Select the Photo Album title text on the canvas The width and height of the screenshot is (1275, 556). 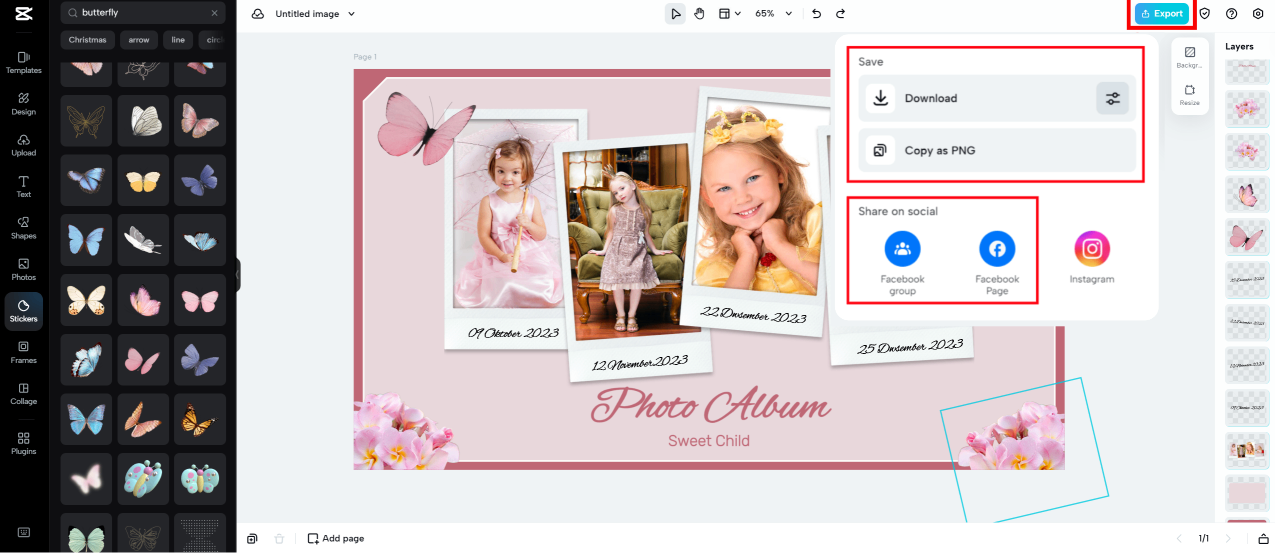coord(710,406)
